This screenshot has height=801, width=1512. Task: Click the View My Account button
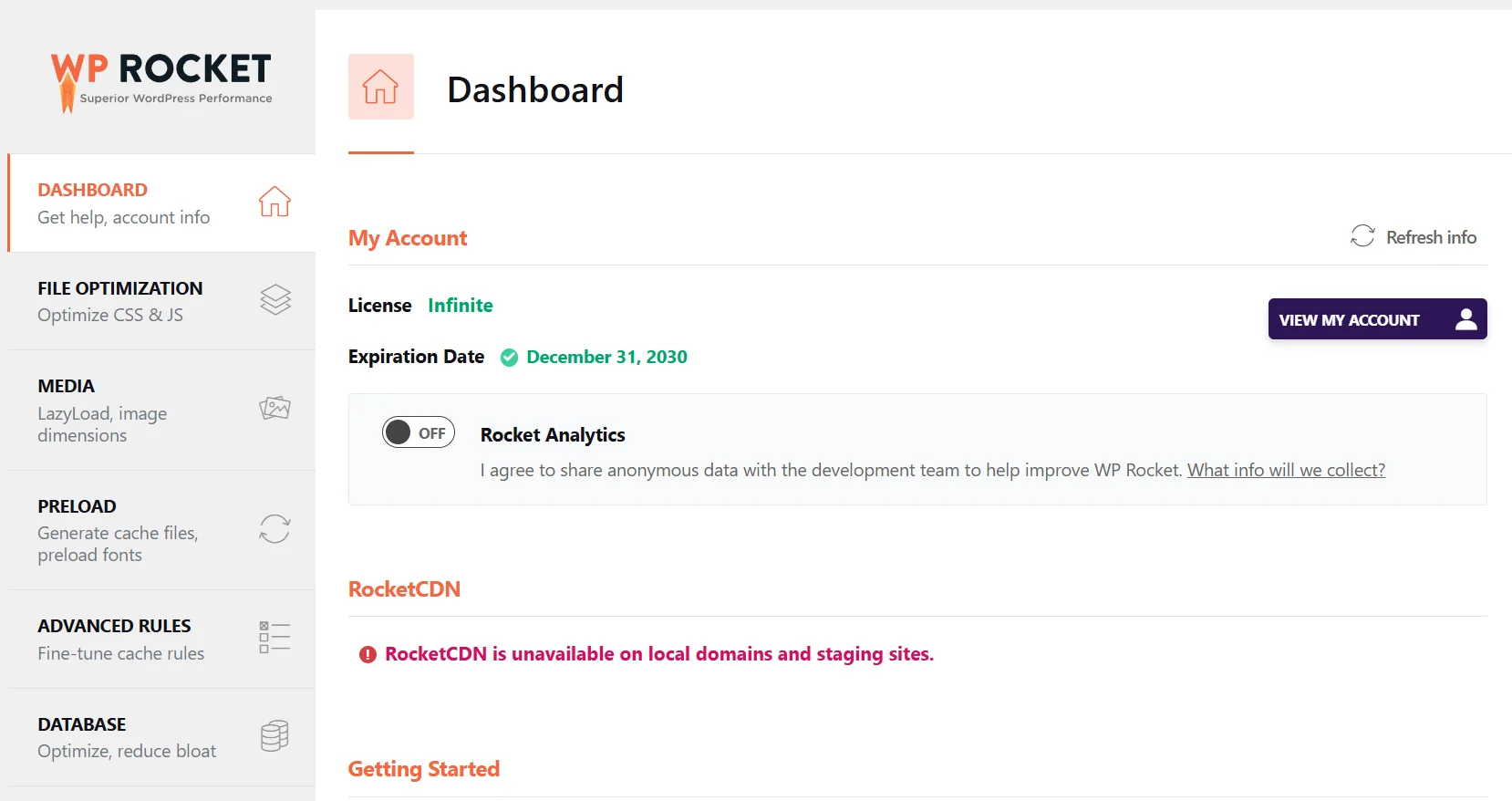pos(1377,319)
